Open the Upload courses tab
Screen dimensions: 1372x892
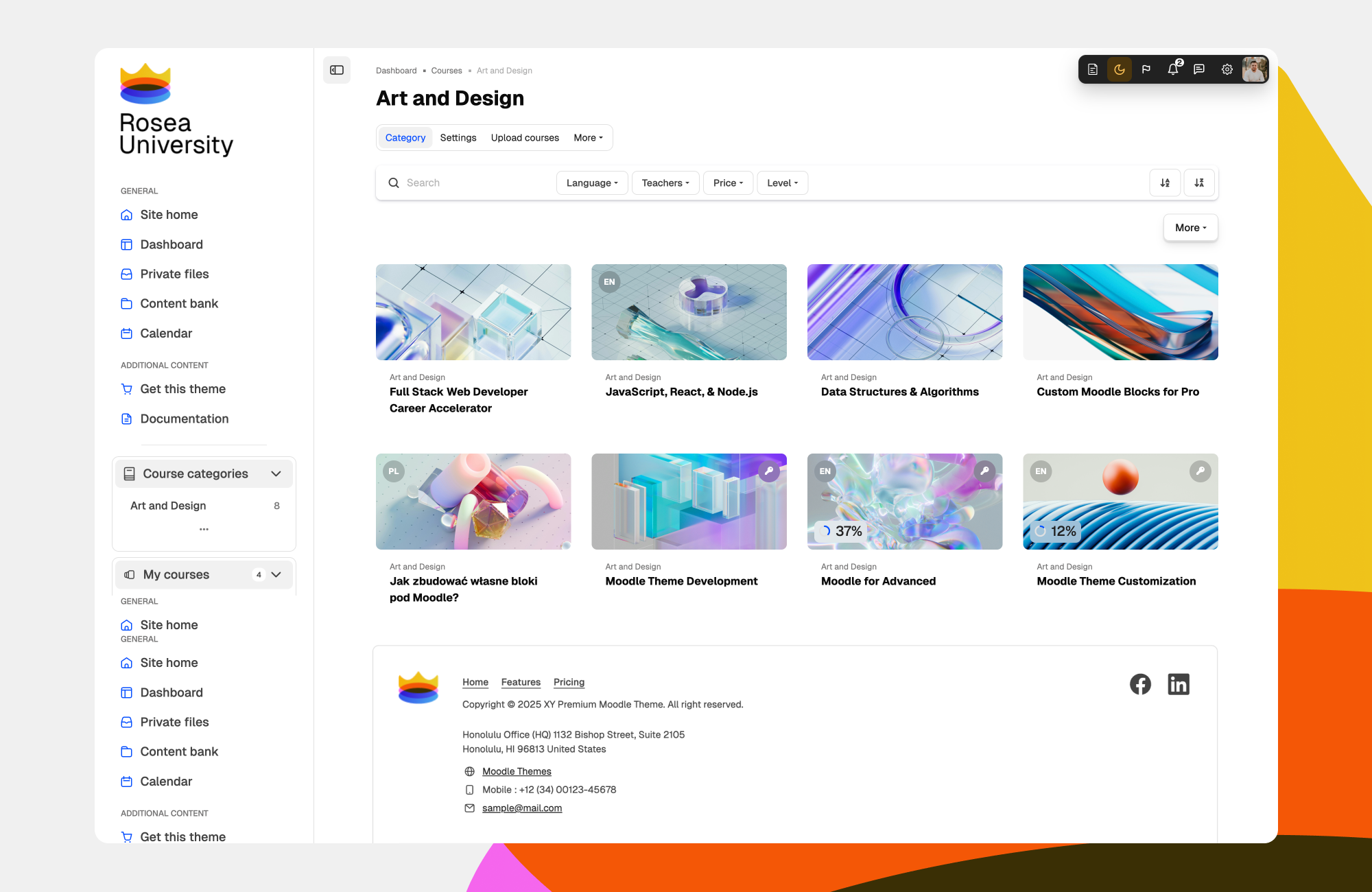tap(524, 137)
